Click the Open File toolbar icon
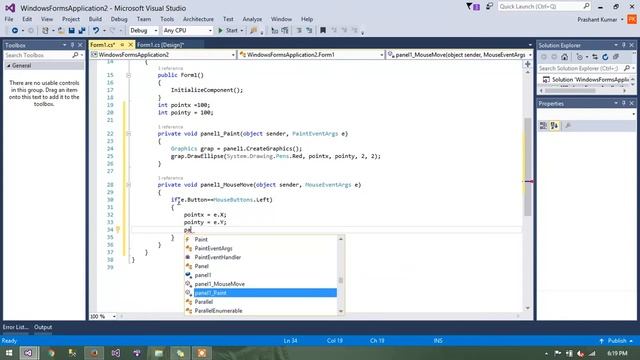The height and width of the screenshot is (360, 640). 61,31
